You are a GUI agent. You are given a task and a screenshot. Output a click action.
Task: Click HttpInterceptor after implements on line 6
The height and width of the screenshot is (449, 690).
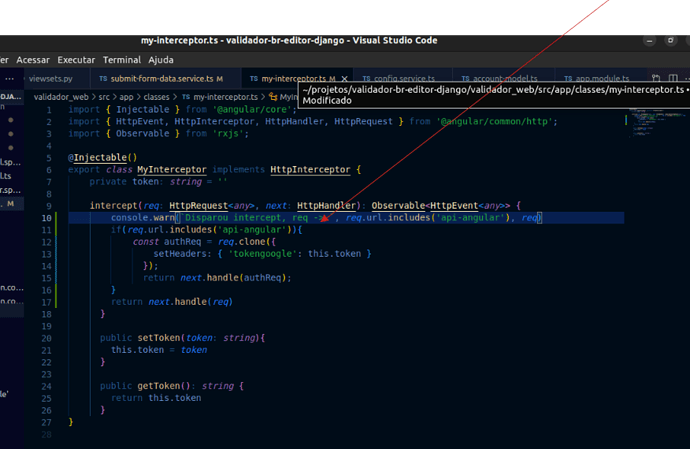(310, 169)
